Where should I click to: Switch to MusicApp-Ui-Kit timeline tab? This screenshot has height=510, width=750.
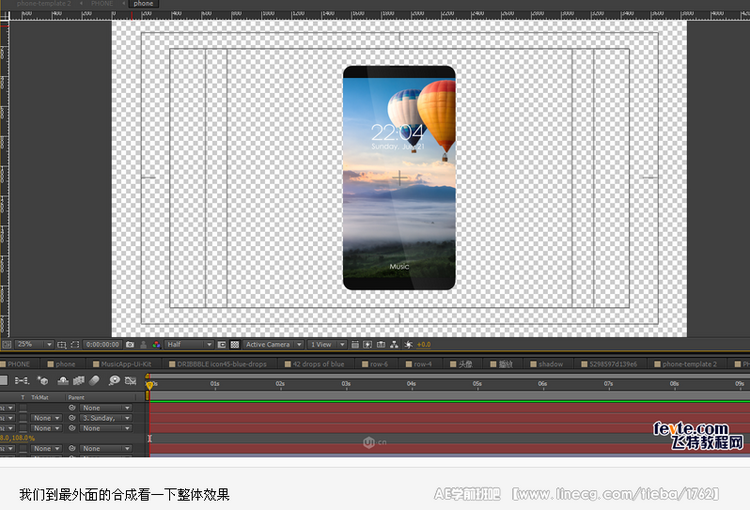(x=123, y=364)
